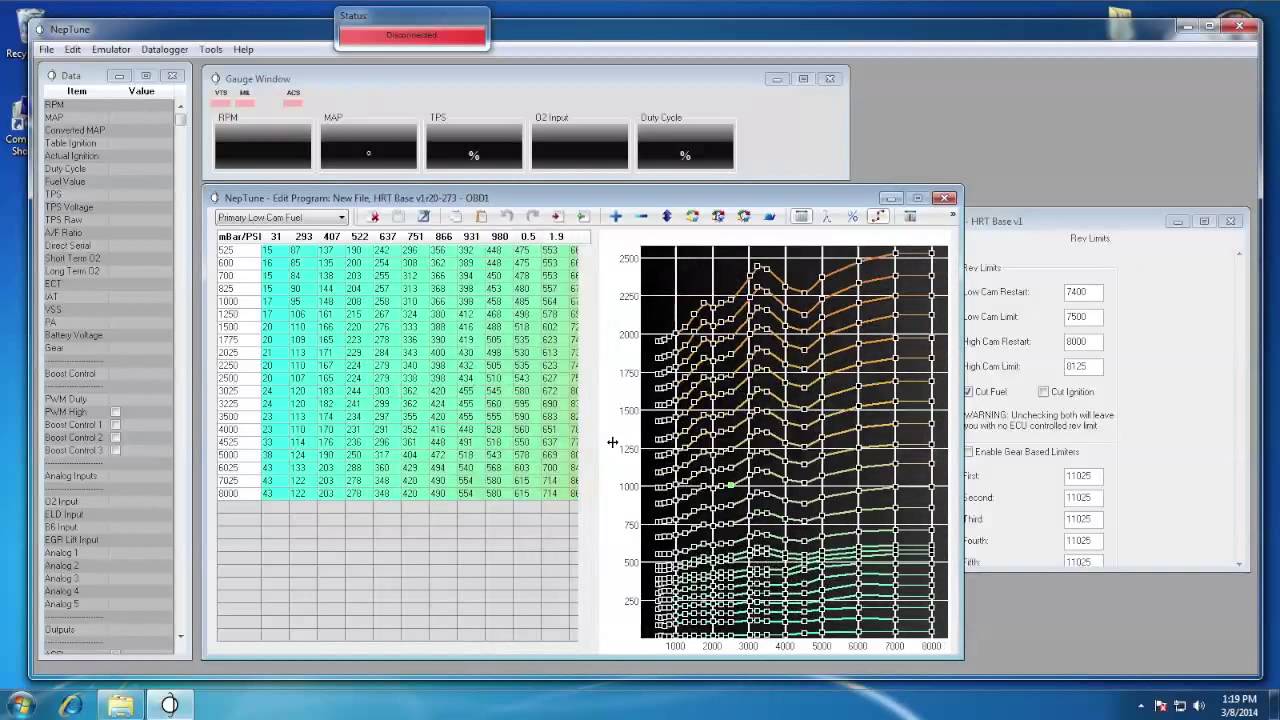The height and width of the screenshot is (720, 1280).
Task: Click the edit/notepad icon in table toolbar
Action: coord(423,216)
